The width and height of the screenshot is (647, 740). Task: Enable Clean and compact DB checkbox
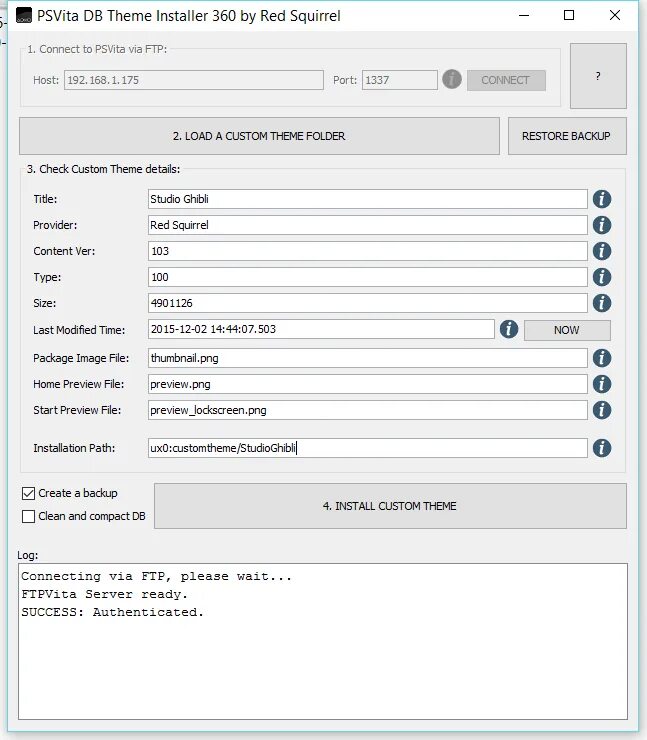(x=28, y=516)
